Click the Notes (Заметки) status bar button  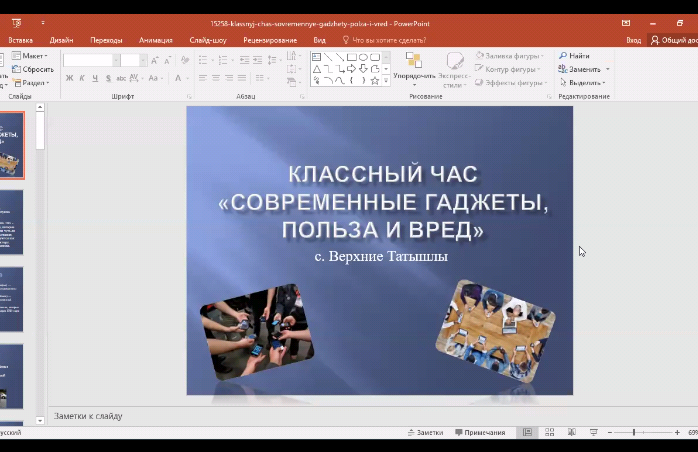click(x=425, y=432)
